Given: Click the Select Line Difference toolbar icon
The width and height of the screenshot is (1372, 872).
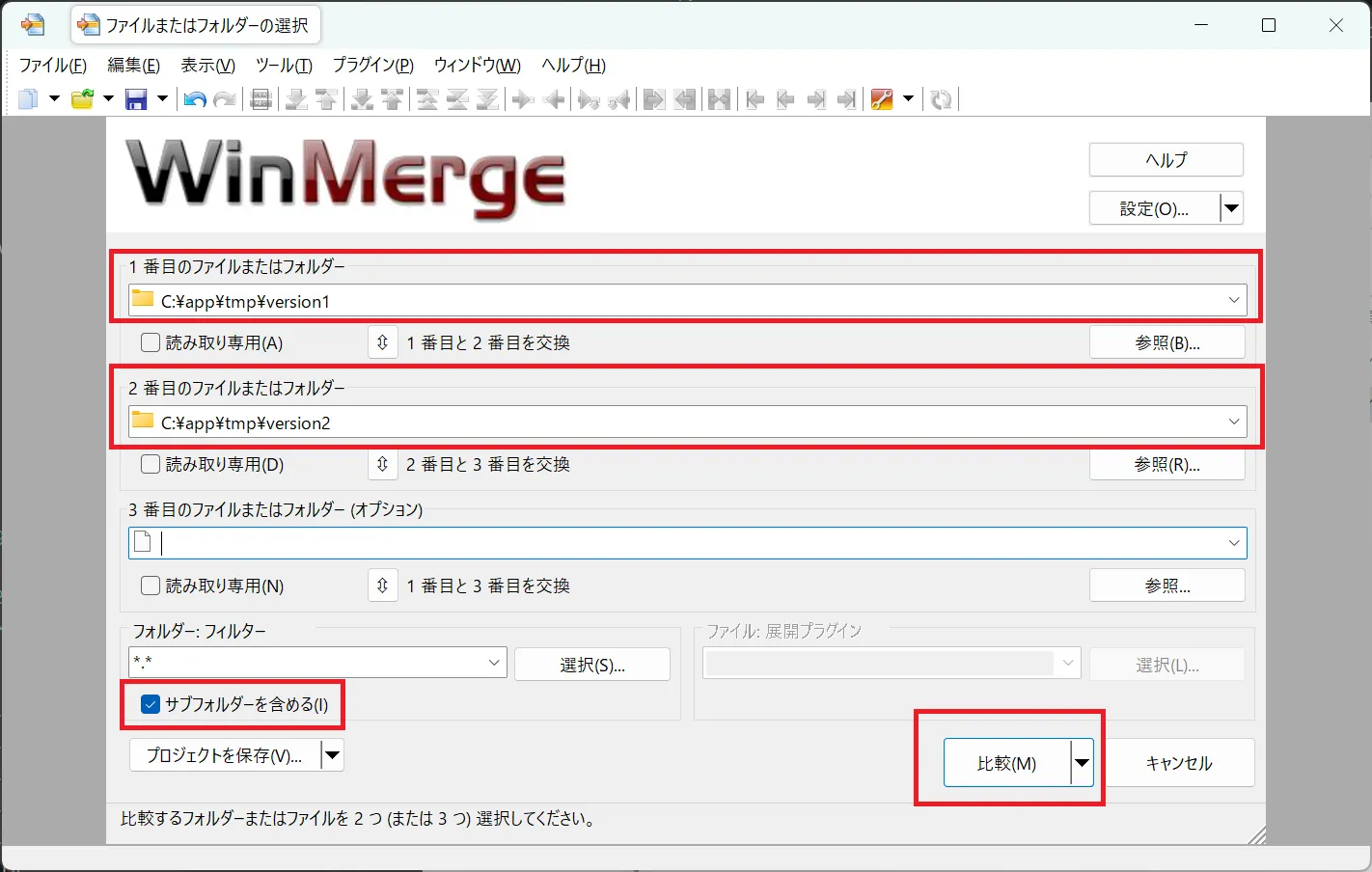Looking at the screenshot, I should [x=261, y=99].
